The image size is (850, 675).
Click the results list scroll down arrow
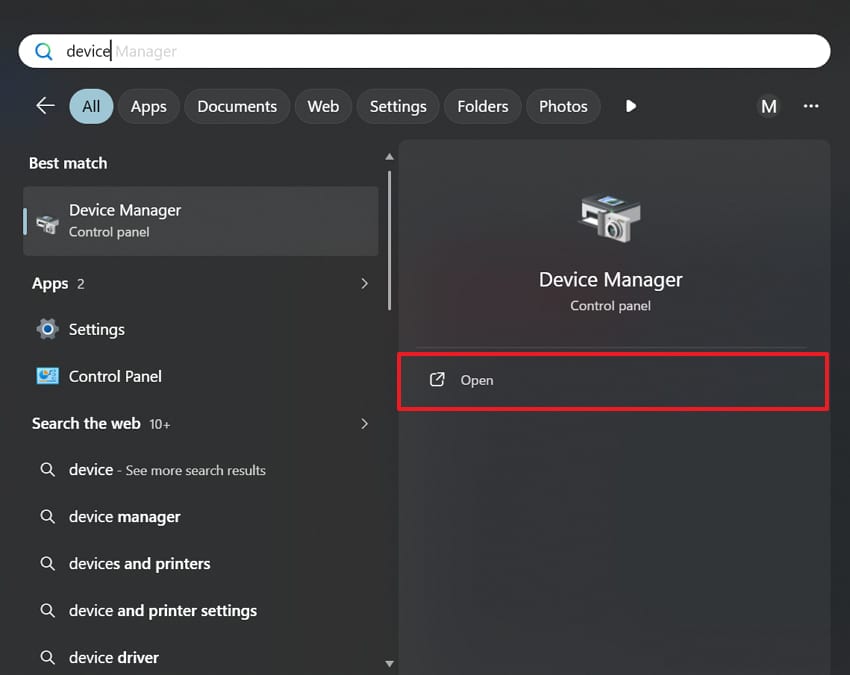tap(389, 664)
